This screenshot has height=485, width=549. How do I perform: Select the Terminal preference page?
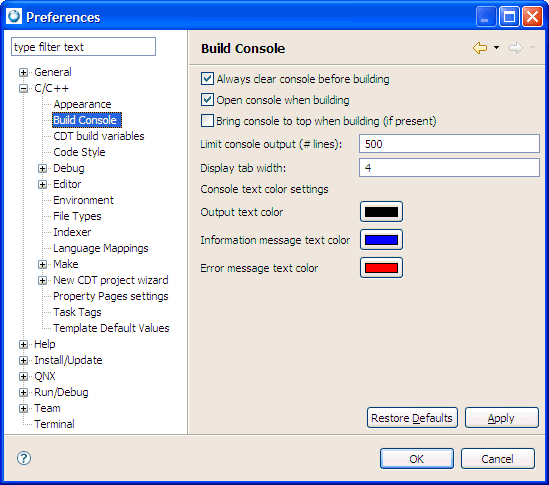pos(54,424)
